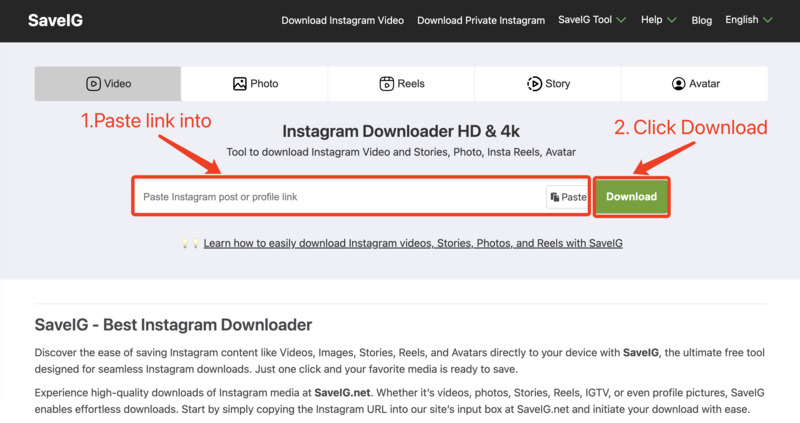Click the Video play icon

tap(93, 84)
